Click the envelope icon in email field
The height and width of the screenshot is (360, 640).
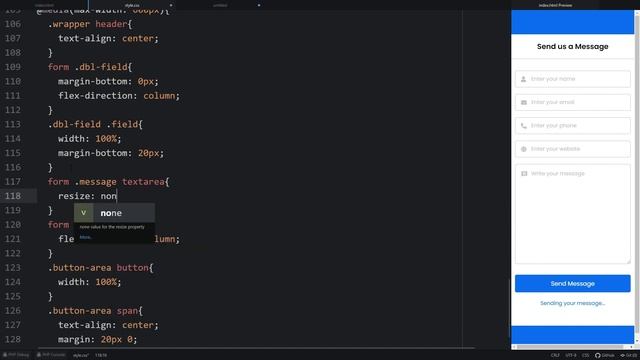click(x=524, y=102)
